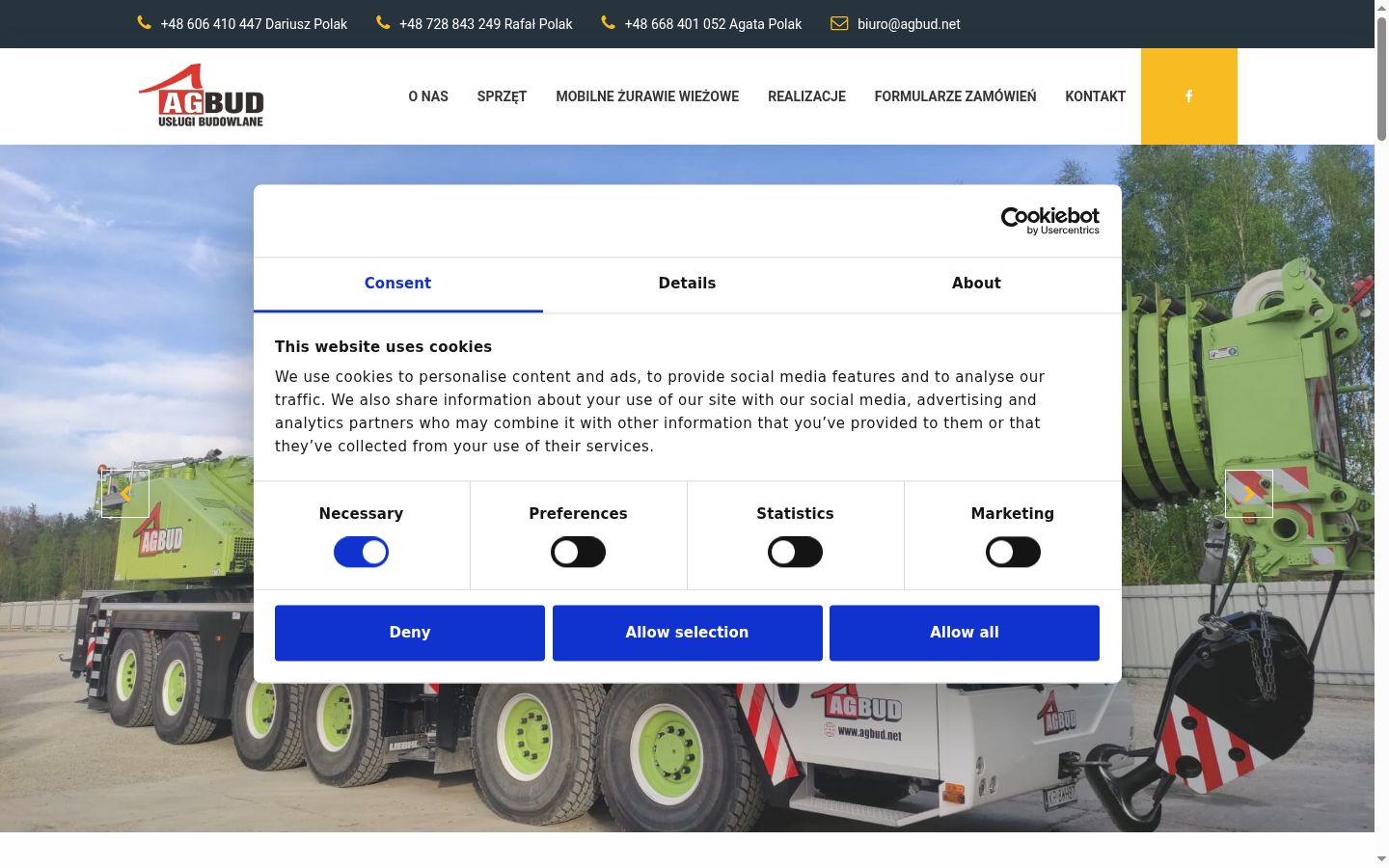1389x868 pixels.
Task: Click the phone icon beside Dariusz Polak's number
Action: 145,23
